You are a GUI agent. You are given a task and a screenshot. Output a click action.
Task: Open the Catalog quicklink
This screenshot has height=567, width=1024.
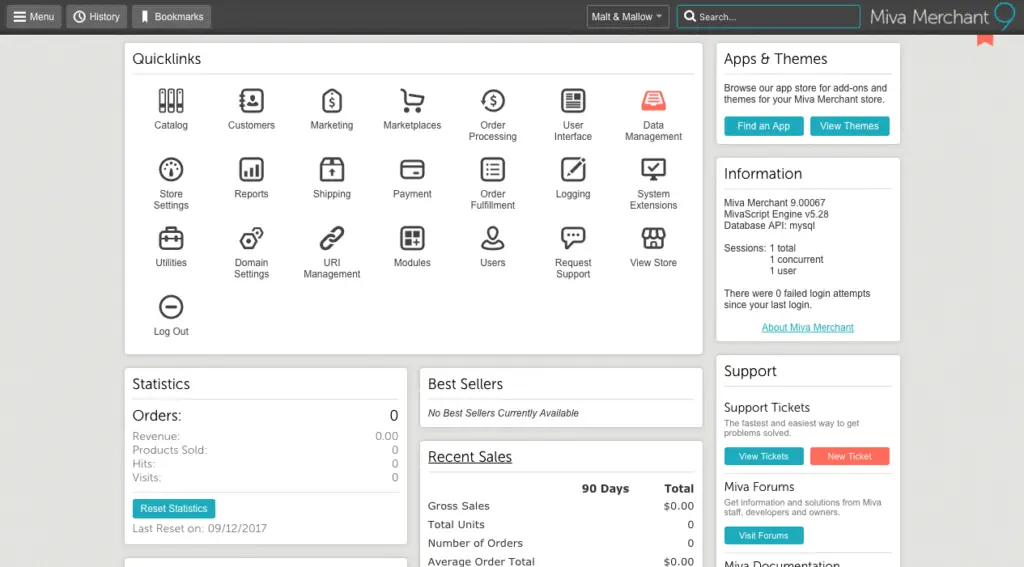click(170, 109)
